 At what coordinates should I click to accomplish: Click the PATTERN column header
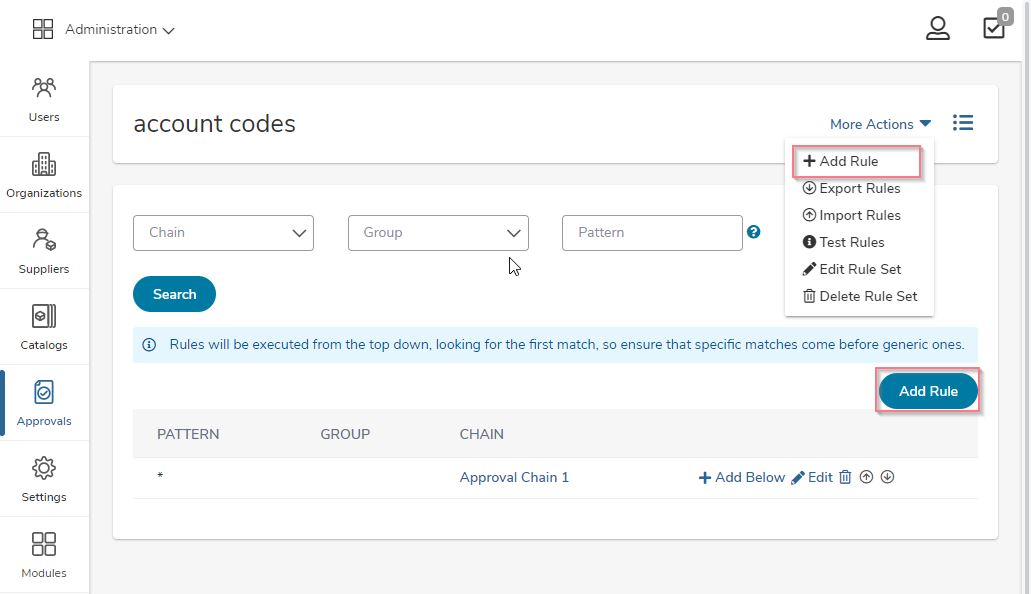188,434
